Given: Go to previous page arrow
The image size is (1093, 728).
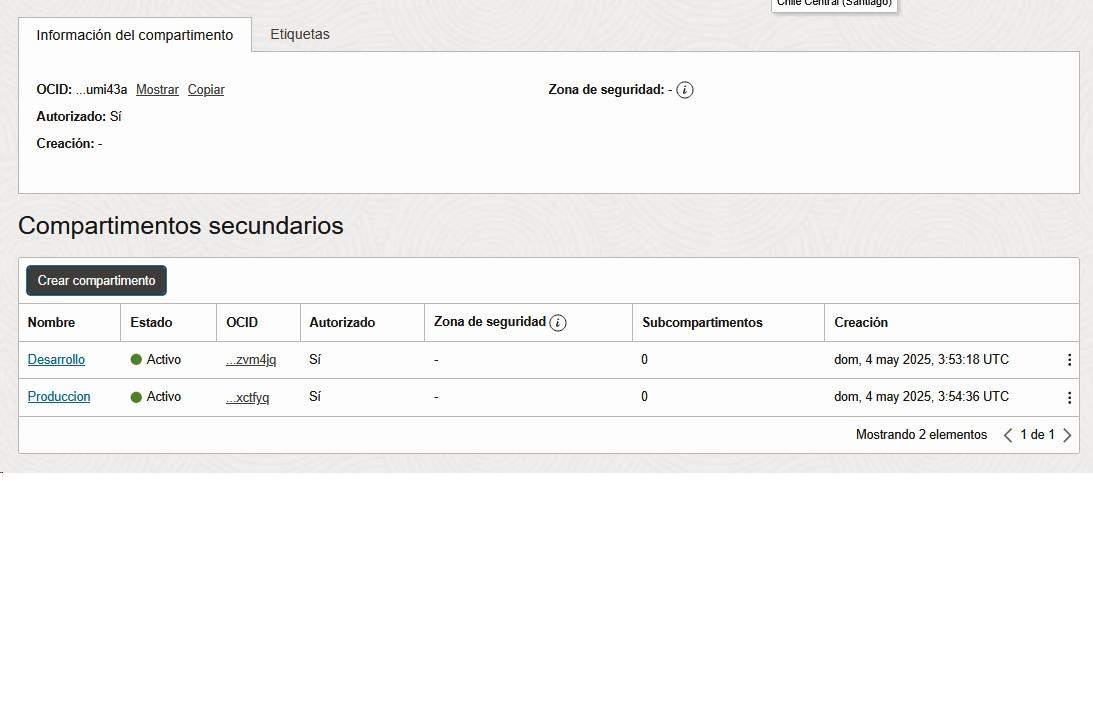Looking at the screenshot, I should coord(1008,435).
